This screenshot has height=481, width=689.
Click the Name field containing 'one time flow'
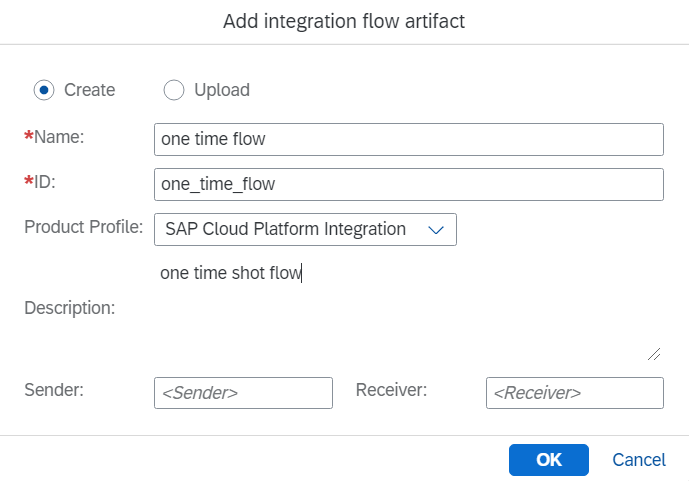coord(409,140)
